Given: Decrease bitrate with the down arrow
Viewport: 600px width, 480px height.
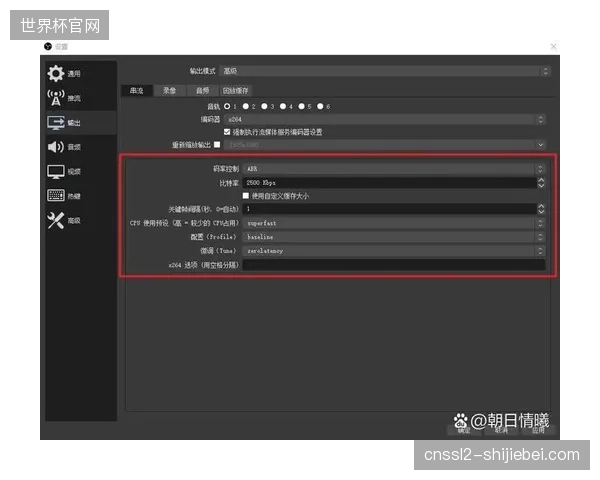Looking at the screenshot, I should pos(541,185).
